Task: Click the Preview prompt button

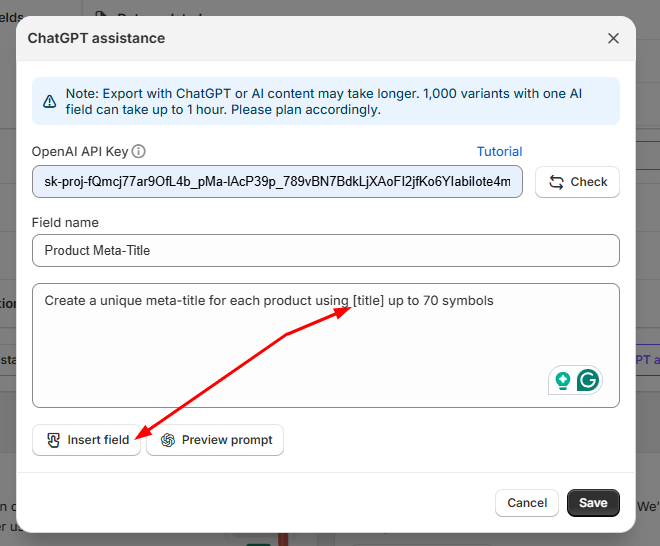Action: point(215,440)
